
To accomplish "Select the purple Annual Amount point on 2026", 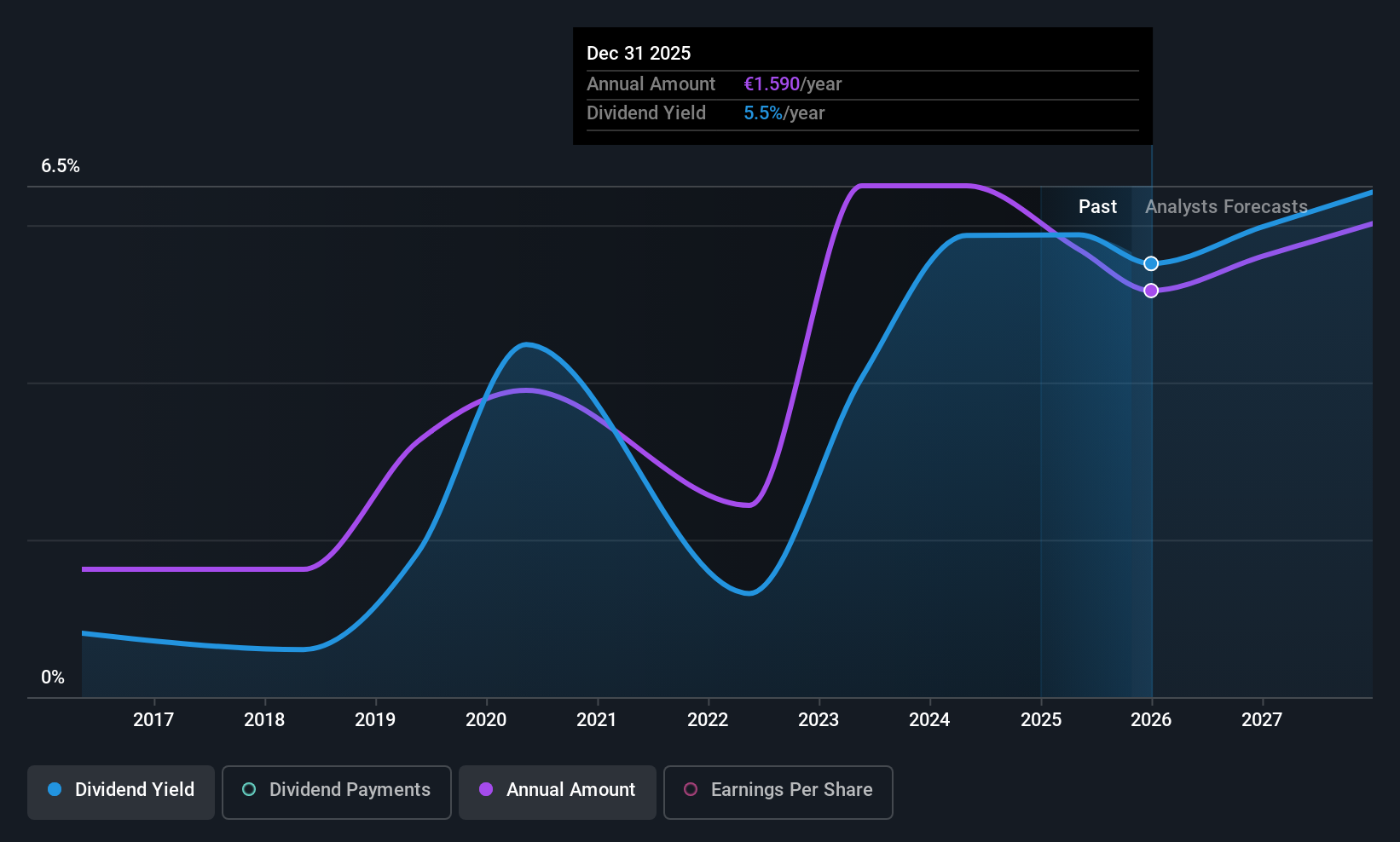I will 1151,291.
